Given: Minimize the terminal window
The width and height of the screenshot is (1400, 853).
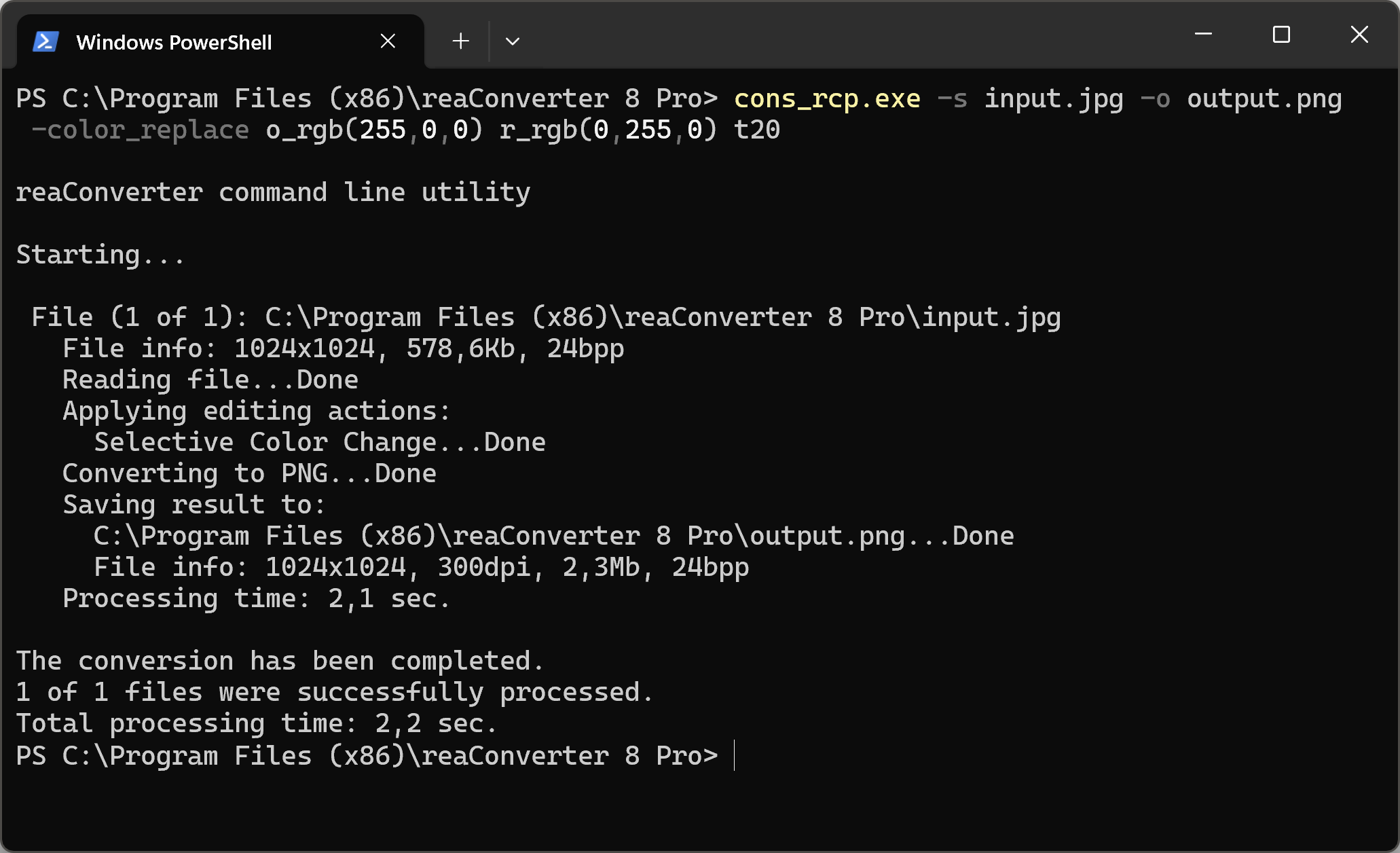Looking at the screenshot, I should click(1203, 34).
